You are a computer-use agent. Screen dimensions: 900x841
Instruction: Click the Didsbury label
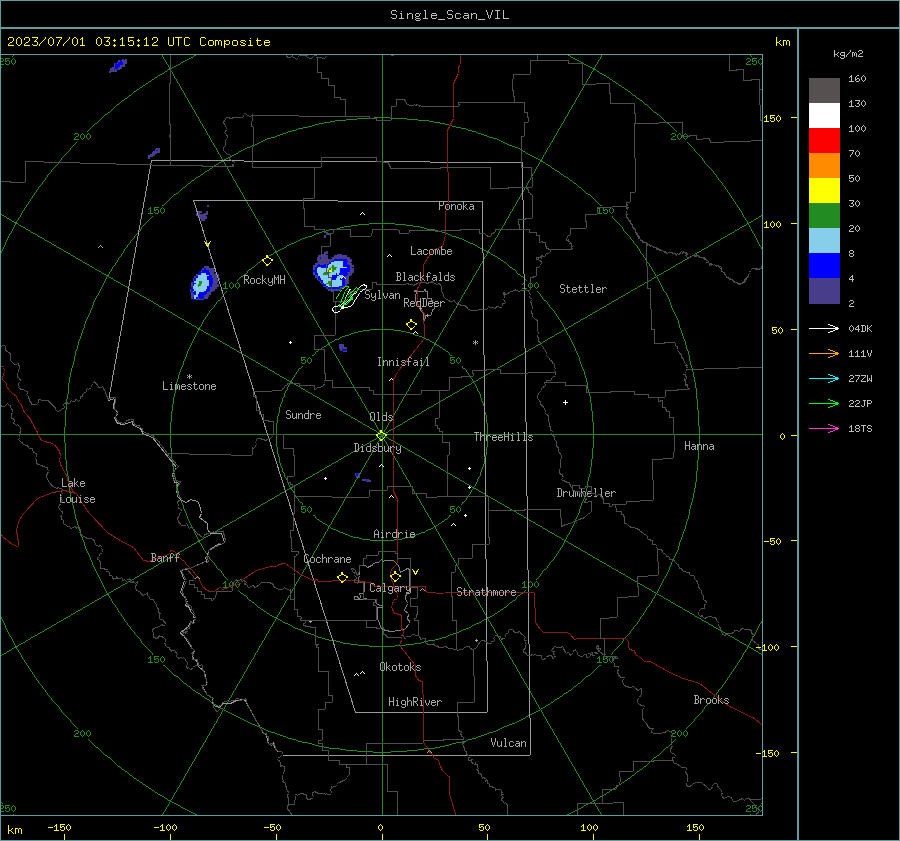[377, 448]
